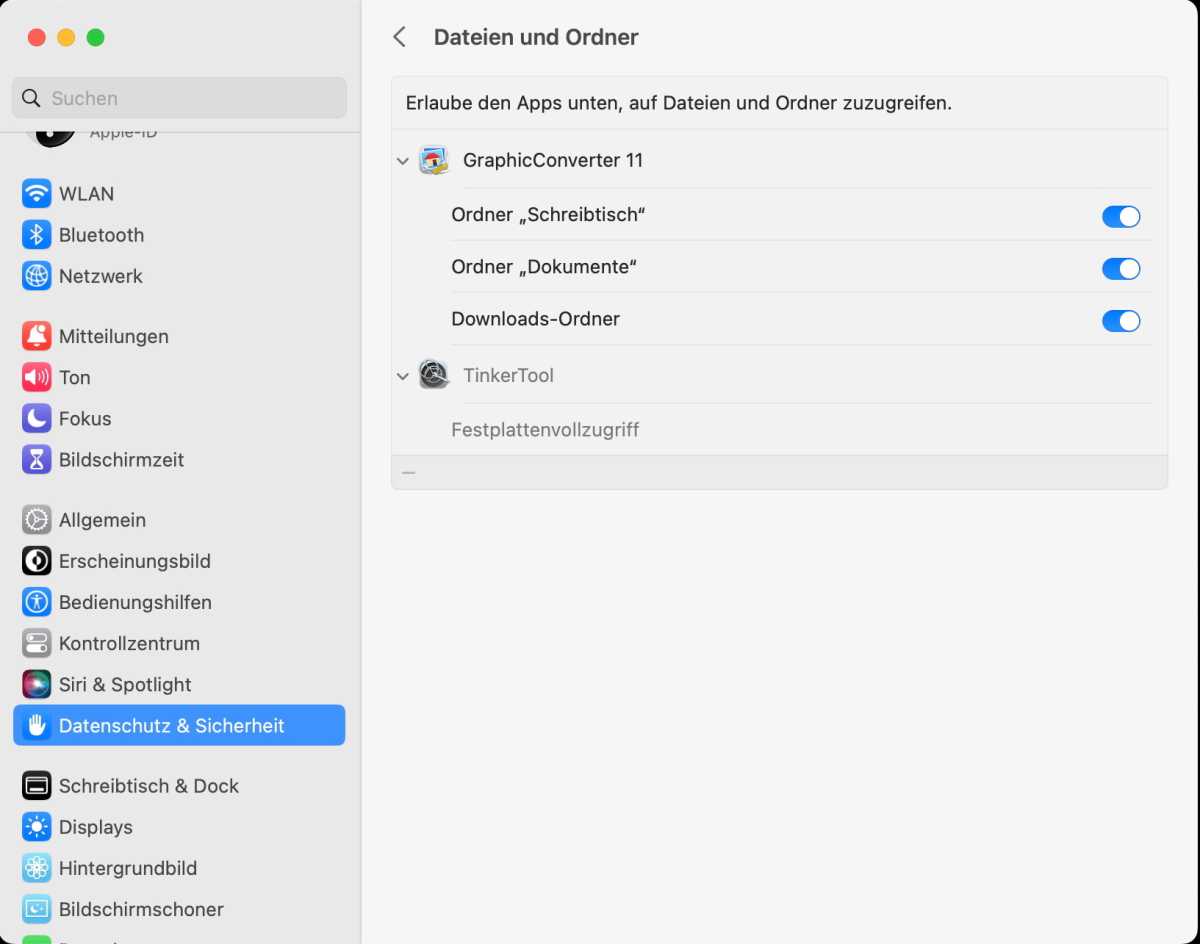Click the Displays sun icon

[x=37, y=827]
